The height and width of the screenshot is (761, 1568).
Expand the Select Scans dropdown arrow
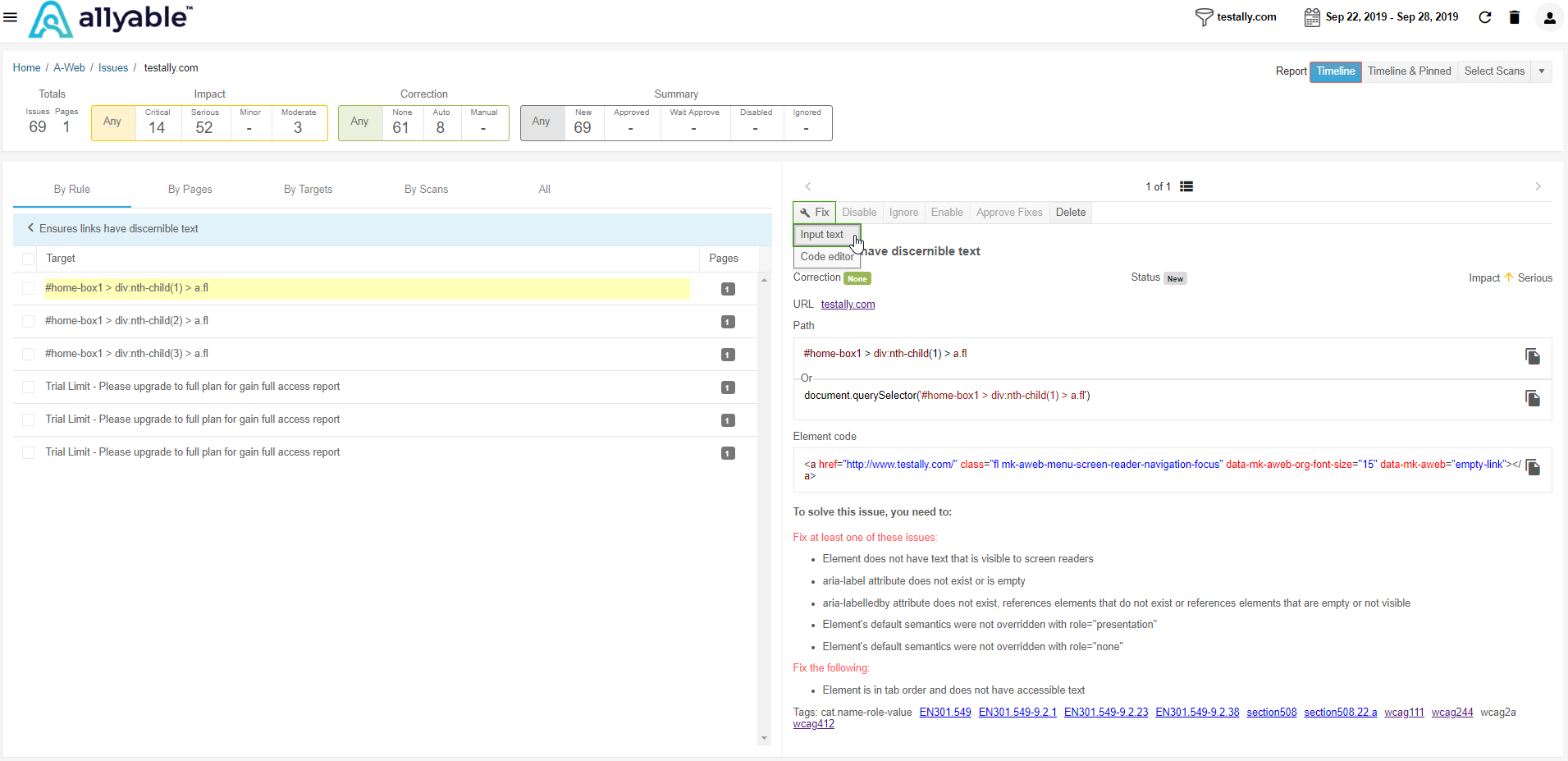coord(1542,71)
